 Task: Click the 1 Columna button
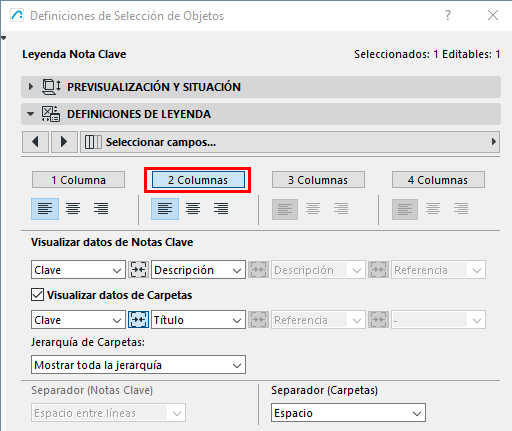(x=78, y=180)
